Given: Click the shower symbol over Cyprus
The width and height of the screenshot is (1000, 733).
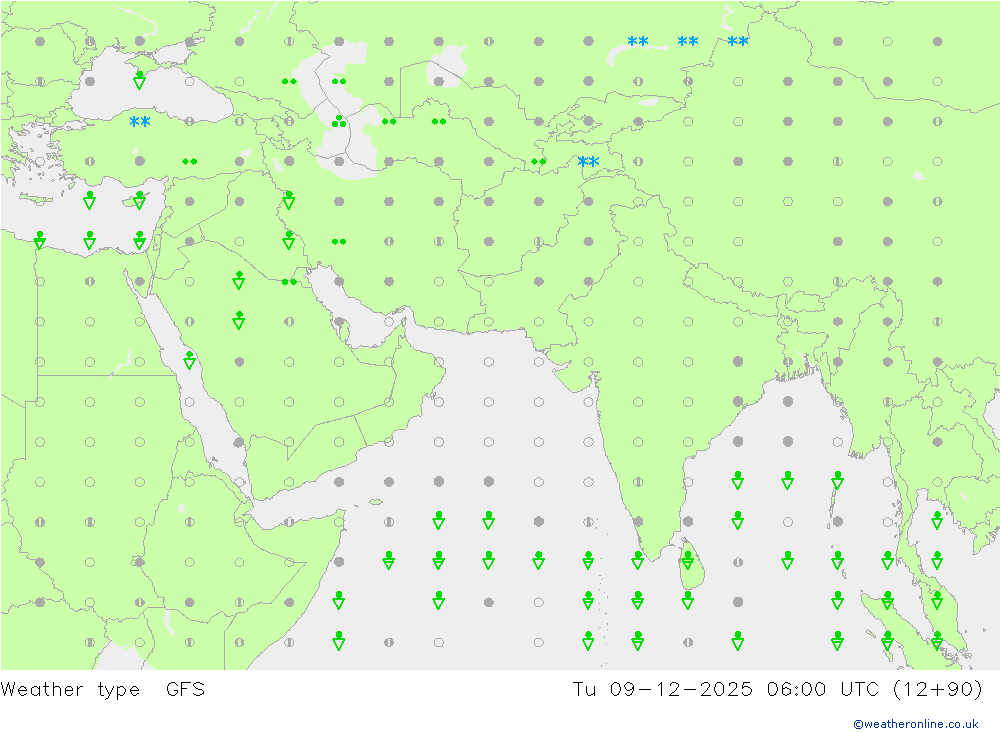Looking at the screenshot, I should tap(139, 200).
